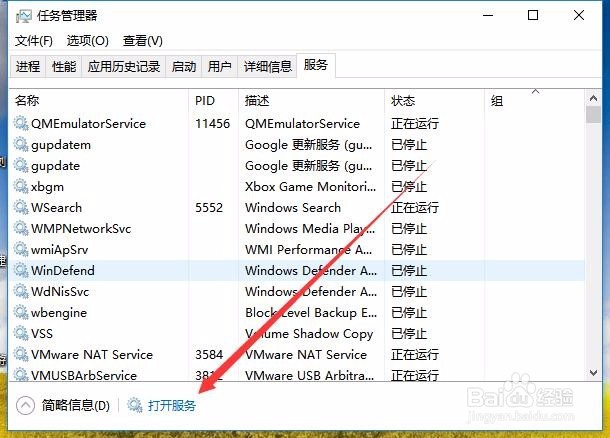Switch to the 用户 tab
This screenshot has height=438, width=610.
click(219, 67)
